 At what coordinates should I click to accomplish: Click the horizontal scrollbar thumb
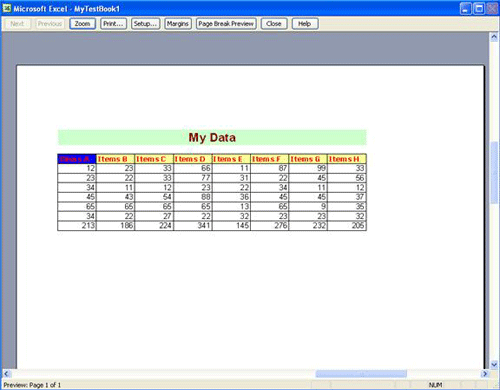(x=361, y=374)
